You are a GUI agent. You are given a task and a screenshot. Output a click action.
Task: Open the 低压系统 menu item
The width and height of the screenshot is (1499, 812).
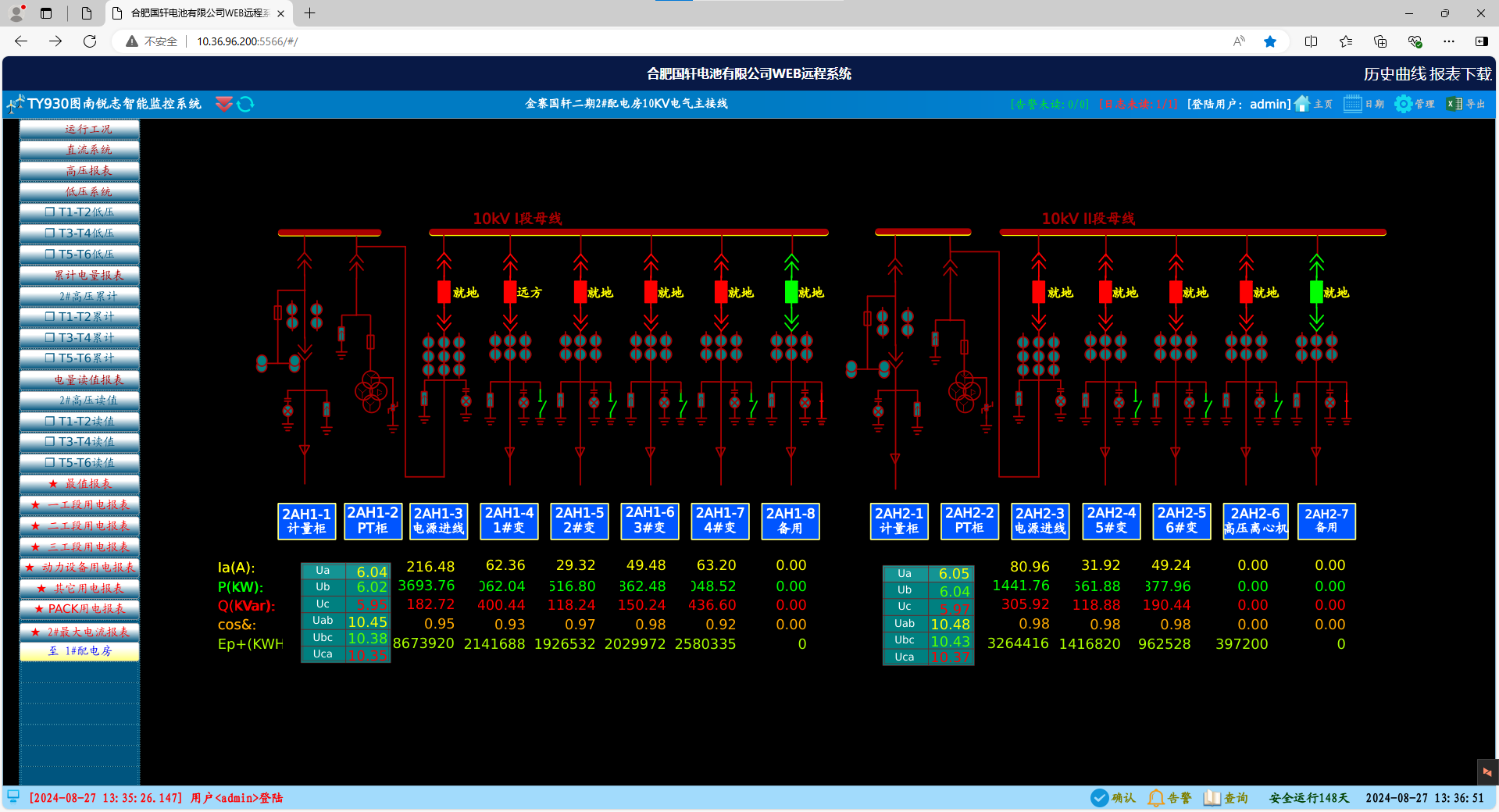(x=80, y=192)
